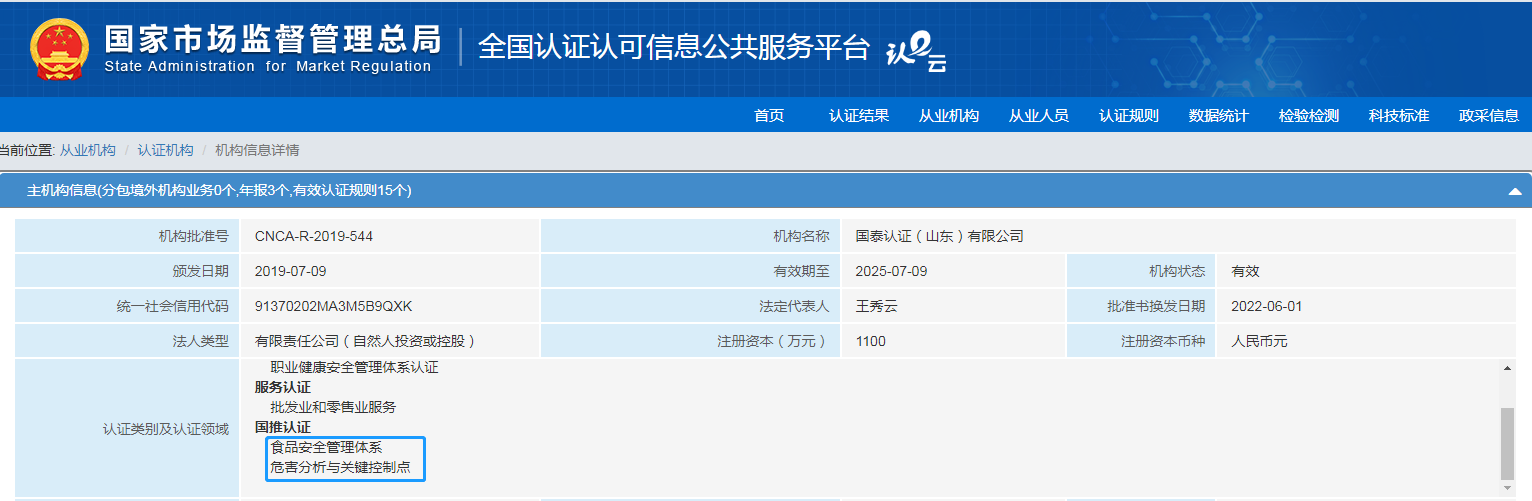This screenshot has width=1532, height=501.
Task: Collapse the 主机构信息 panel arrow
Action: (1514, 191)
